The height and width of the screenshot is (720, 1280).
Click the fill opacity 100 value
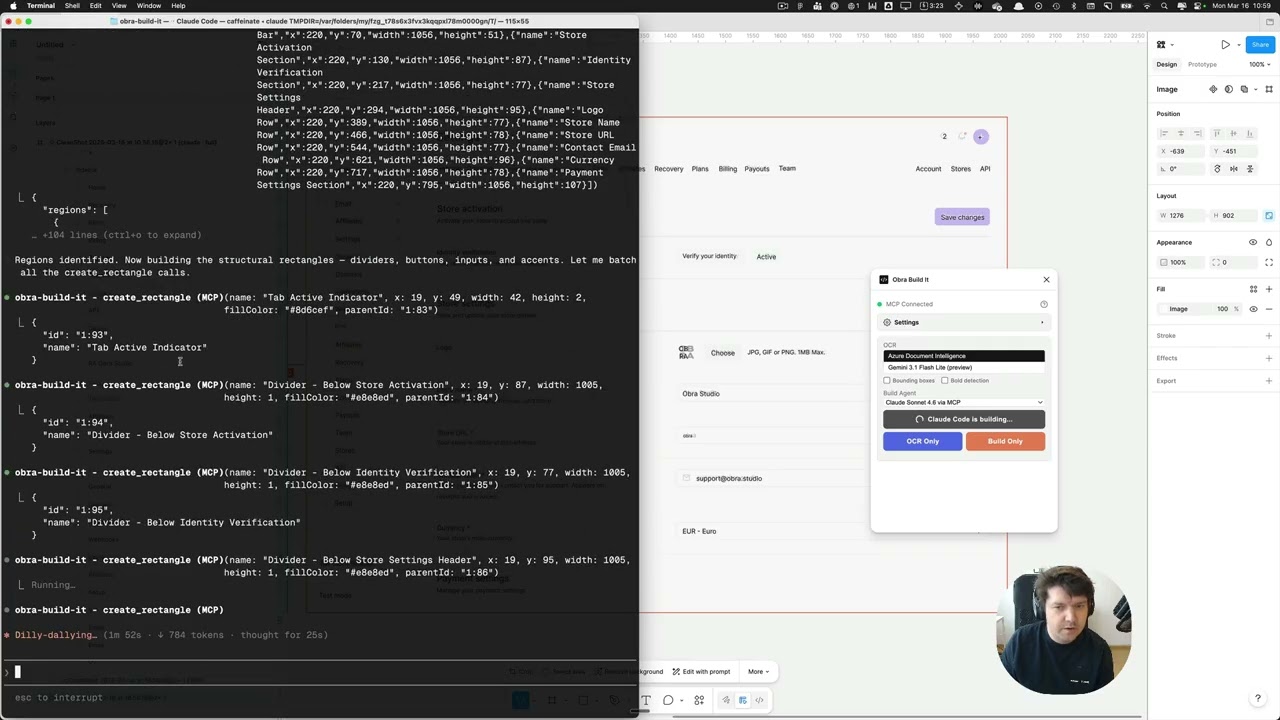coord(1222,309)
